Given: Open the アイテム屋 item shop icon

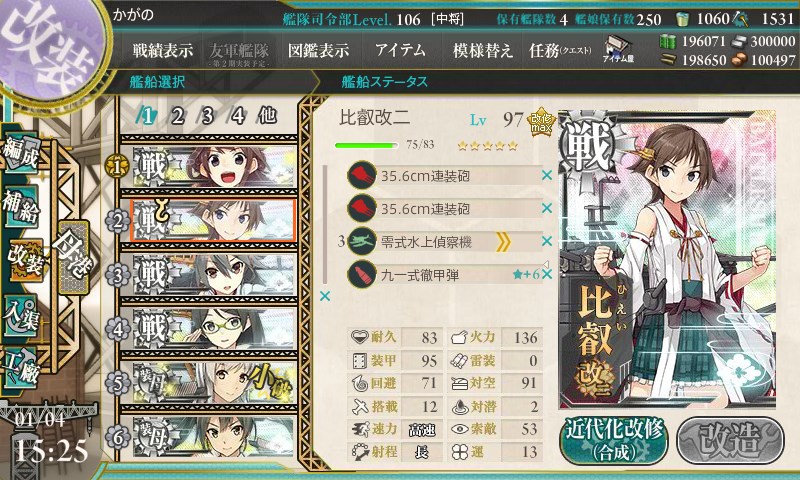Looking at the screenshot, I should tap(618, 50).
